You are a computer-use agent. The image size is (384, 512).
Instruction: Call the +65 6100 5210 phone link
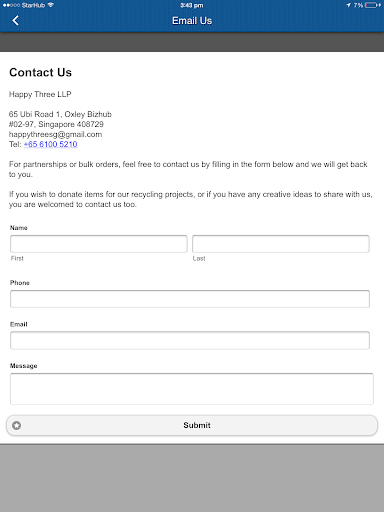click(50, 144)
